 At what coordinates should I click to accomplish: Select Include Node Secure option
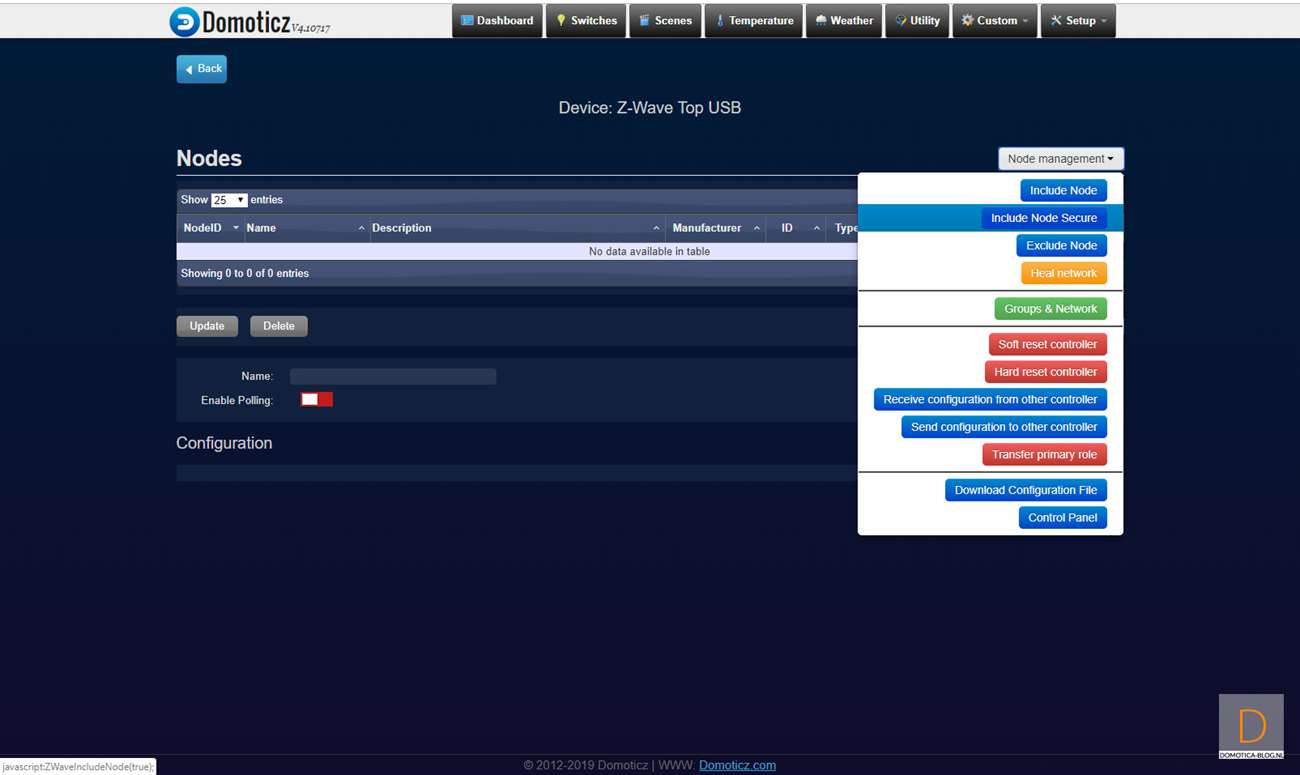pos(1043,218)
